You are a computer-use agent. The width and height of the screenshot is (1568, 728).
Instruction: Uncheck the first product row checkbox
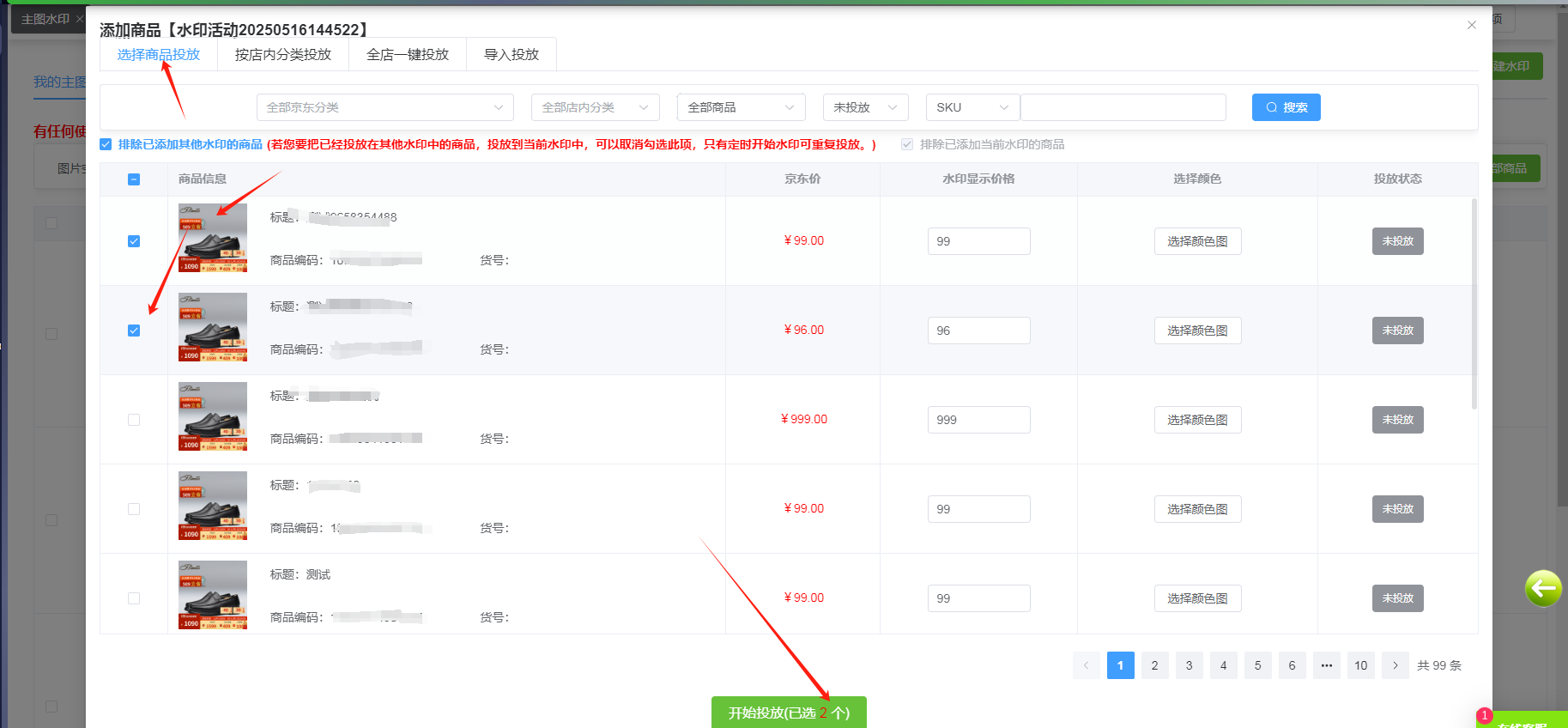tap(134, 241)
